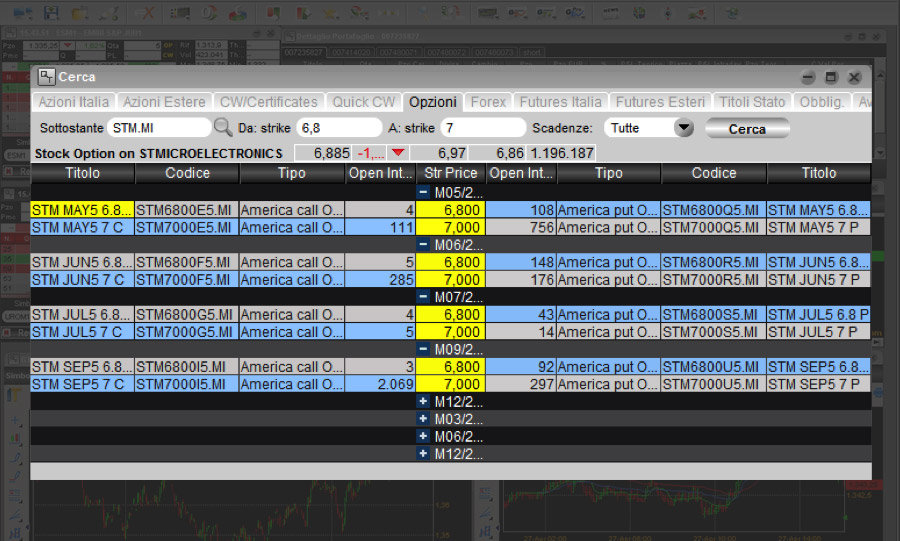
Task: Minimize the Cerca dialog window
Action: tap(808, 77)
